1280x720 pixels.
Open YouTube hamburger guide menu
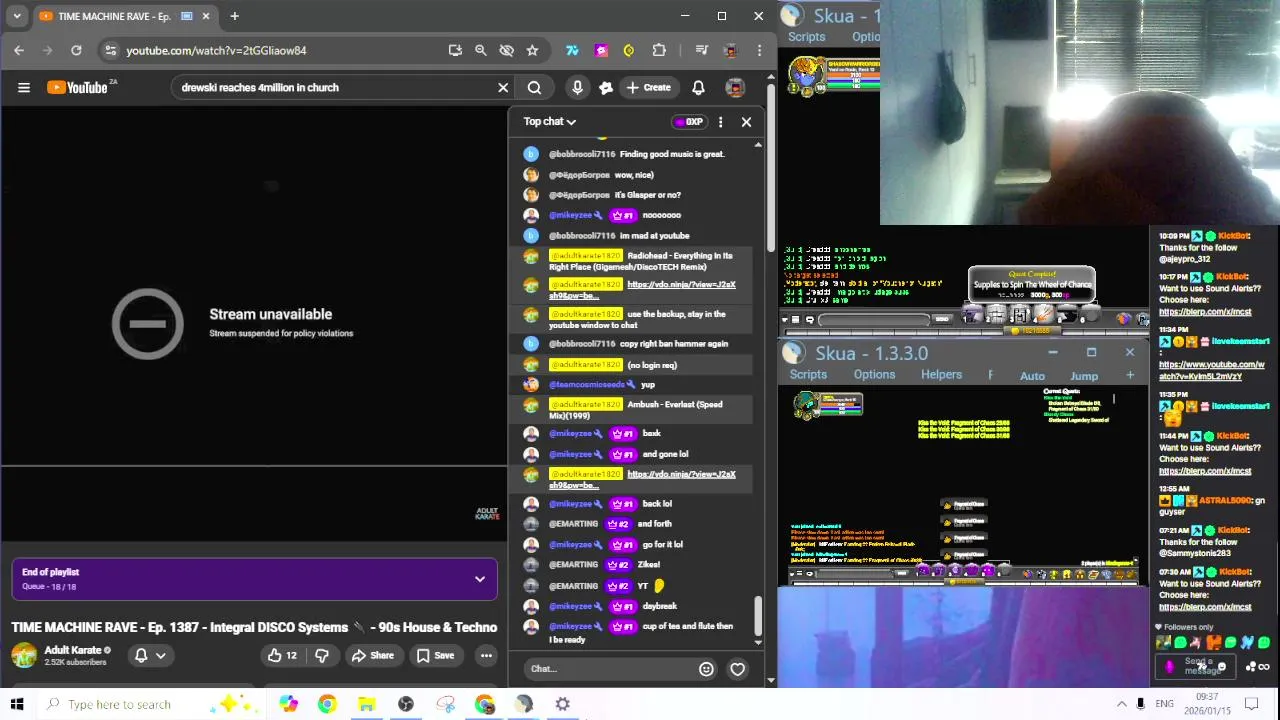coord(24,87)
